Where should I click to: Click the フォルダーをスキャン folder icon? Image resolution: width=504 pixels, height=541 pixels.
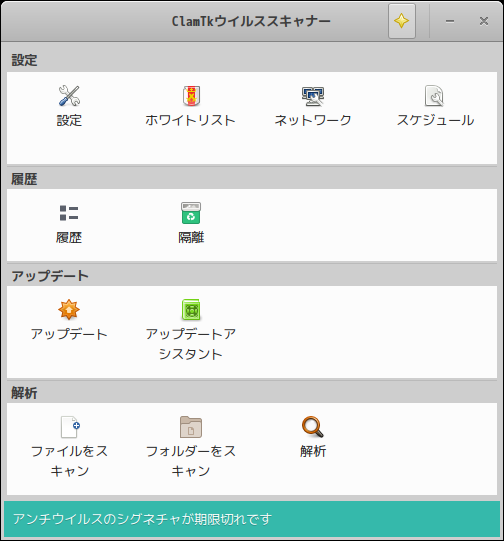(x=191, y=427)
